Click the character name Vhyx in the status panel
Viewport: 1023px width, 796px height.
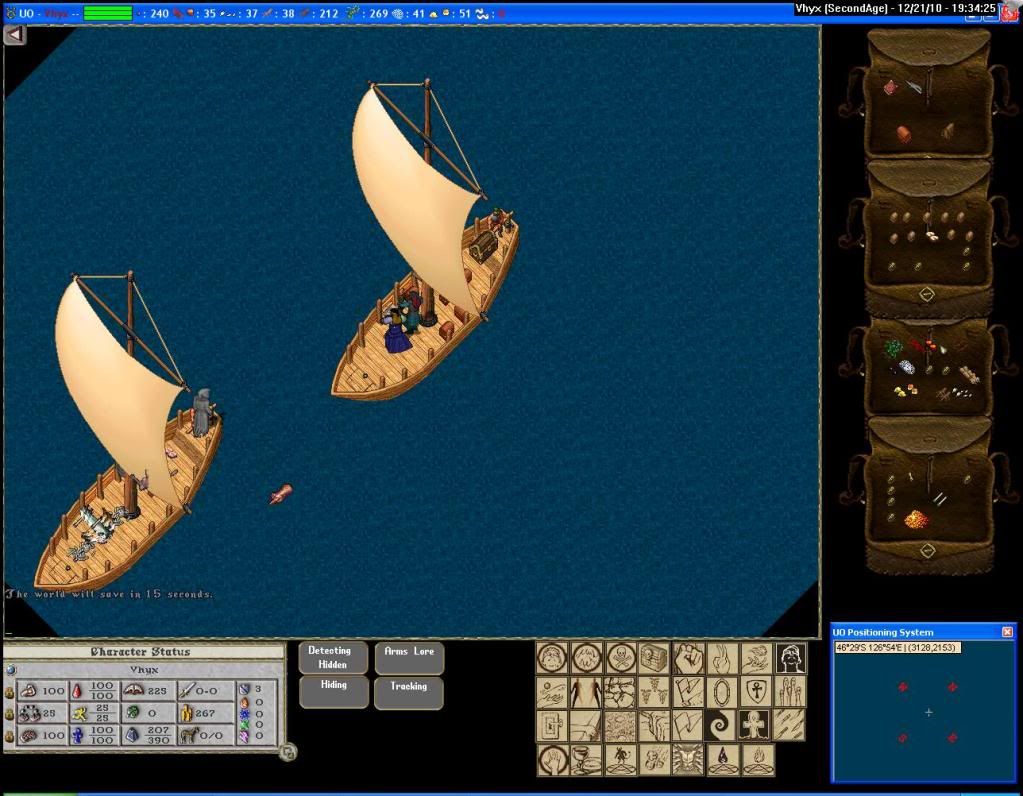(x=144, y=670)
